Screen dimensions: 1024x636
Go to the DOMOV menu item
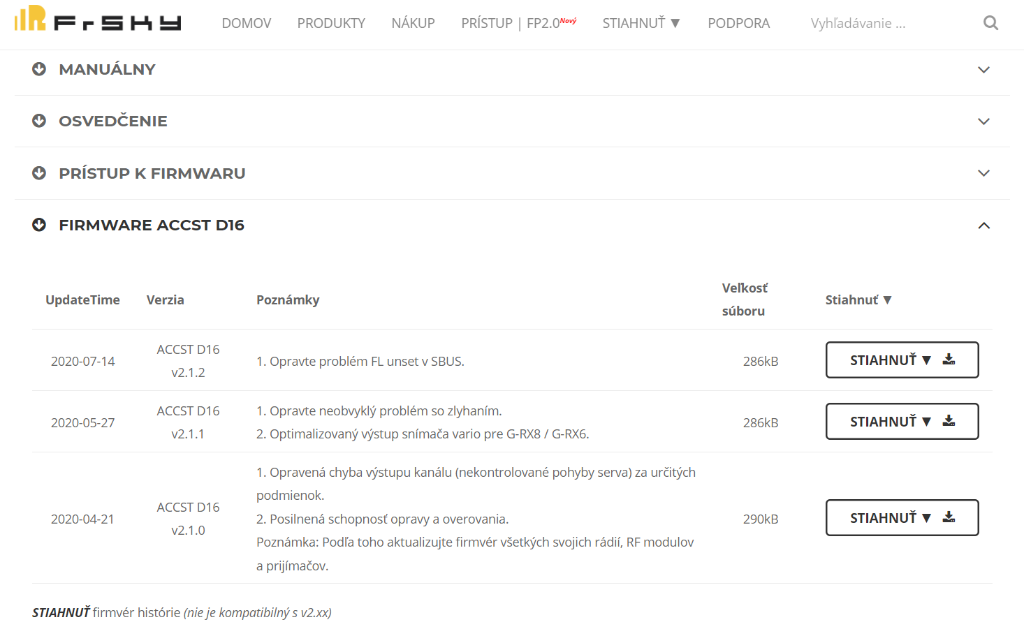click(x=246, y=23)
